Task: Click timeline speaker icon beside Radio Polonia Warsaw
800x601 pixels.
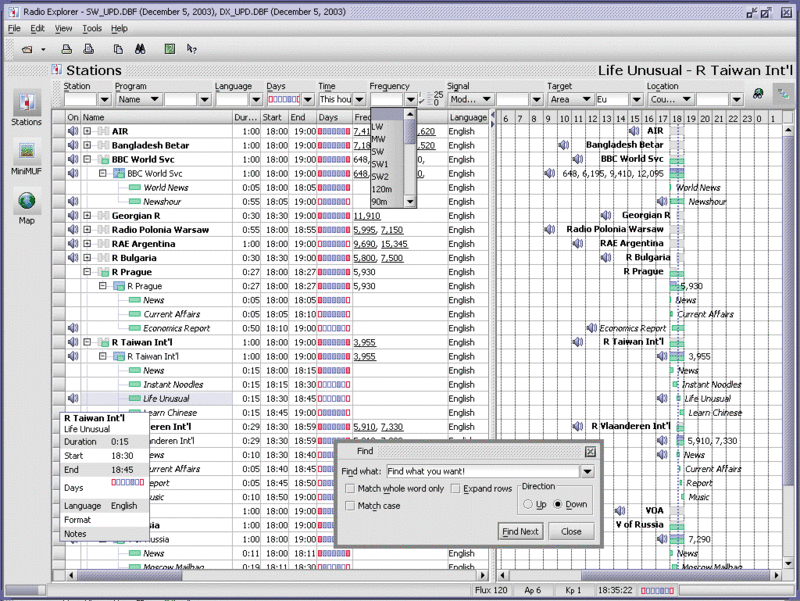Action: (x=549, y=230)
